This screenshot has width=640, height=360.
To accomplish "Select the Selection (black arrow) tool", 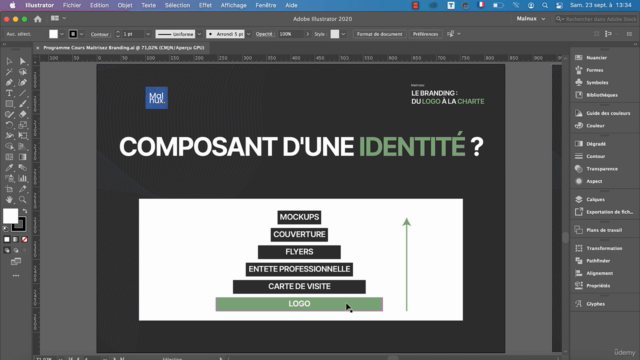I will [x=9, y=61].
